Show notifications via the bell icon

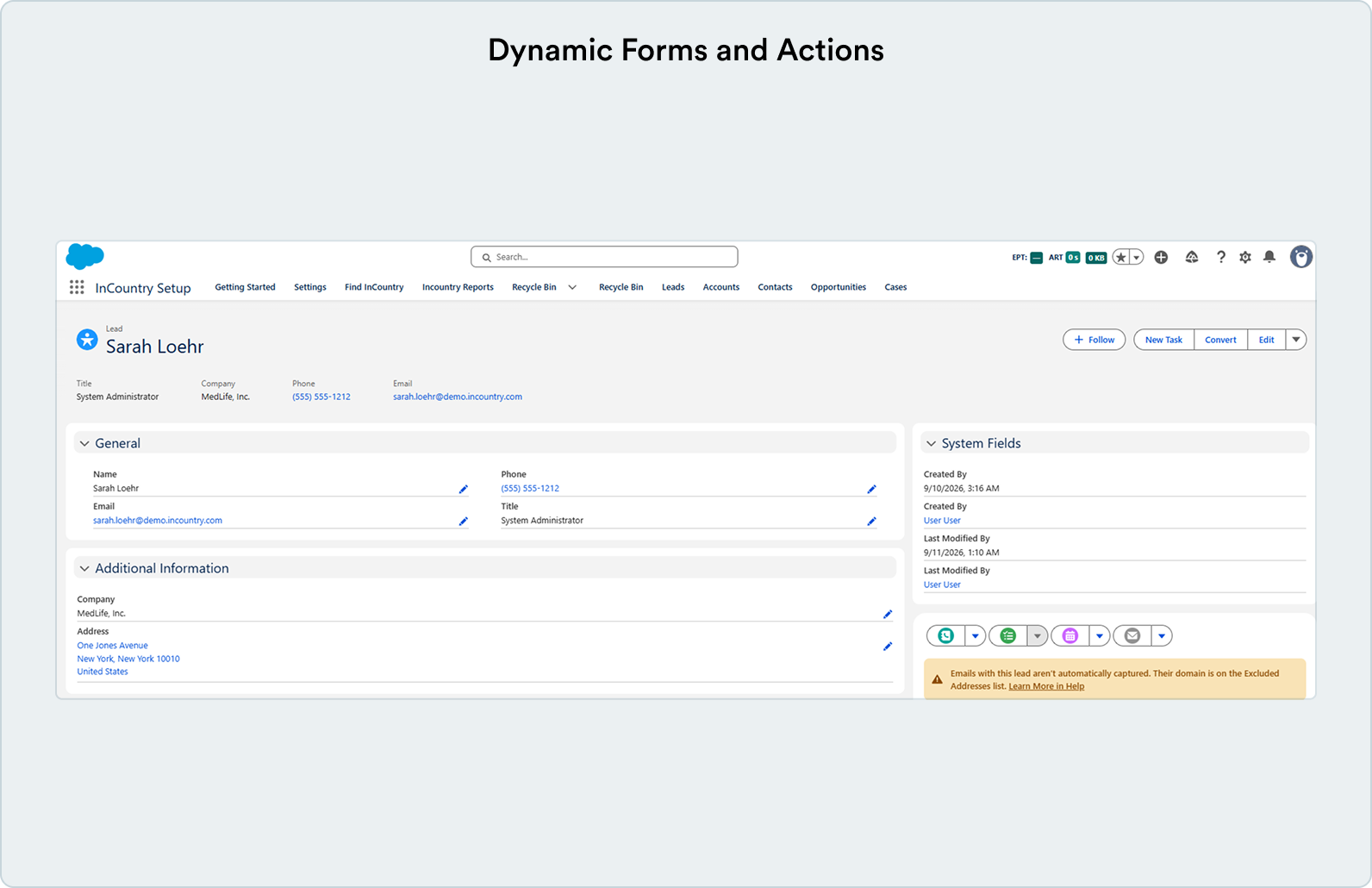pos(1269,257)
